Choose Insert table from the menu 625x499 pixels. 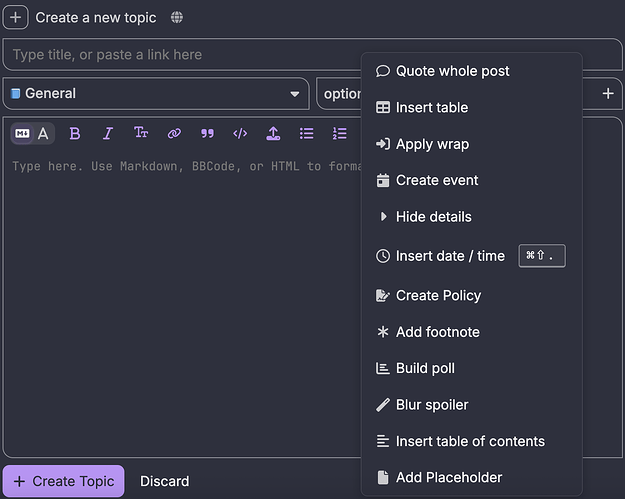472,108
